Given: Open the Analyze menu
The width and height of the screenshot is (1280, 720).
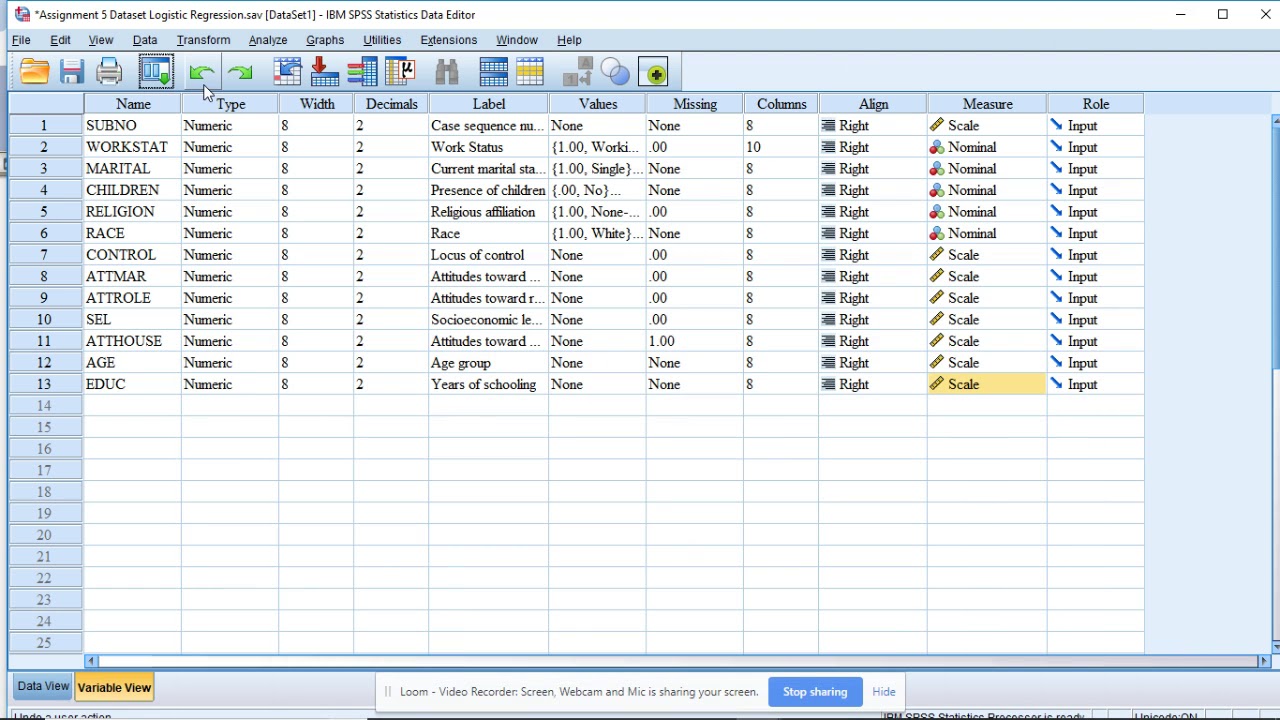Looking at the screenshot, I should coord(268,40).
